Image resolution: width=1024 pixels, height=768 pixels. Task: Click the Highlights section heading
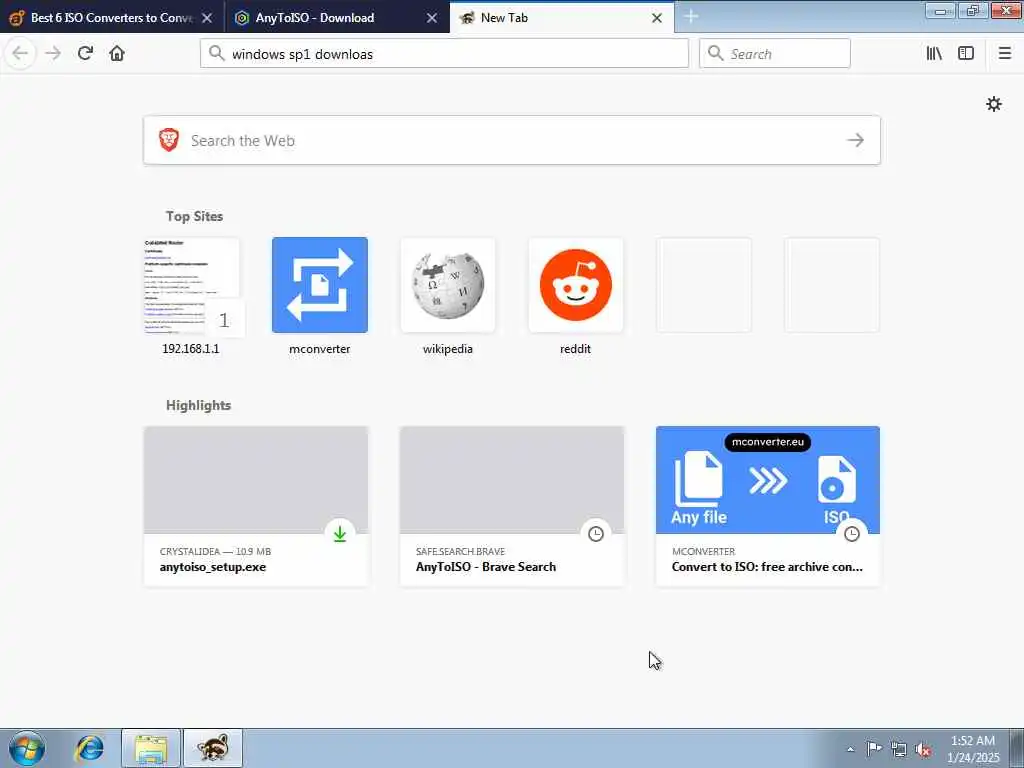pos(199,405)
